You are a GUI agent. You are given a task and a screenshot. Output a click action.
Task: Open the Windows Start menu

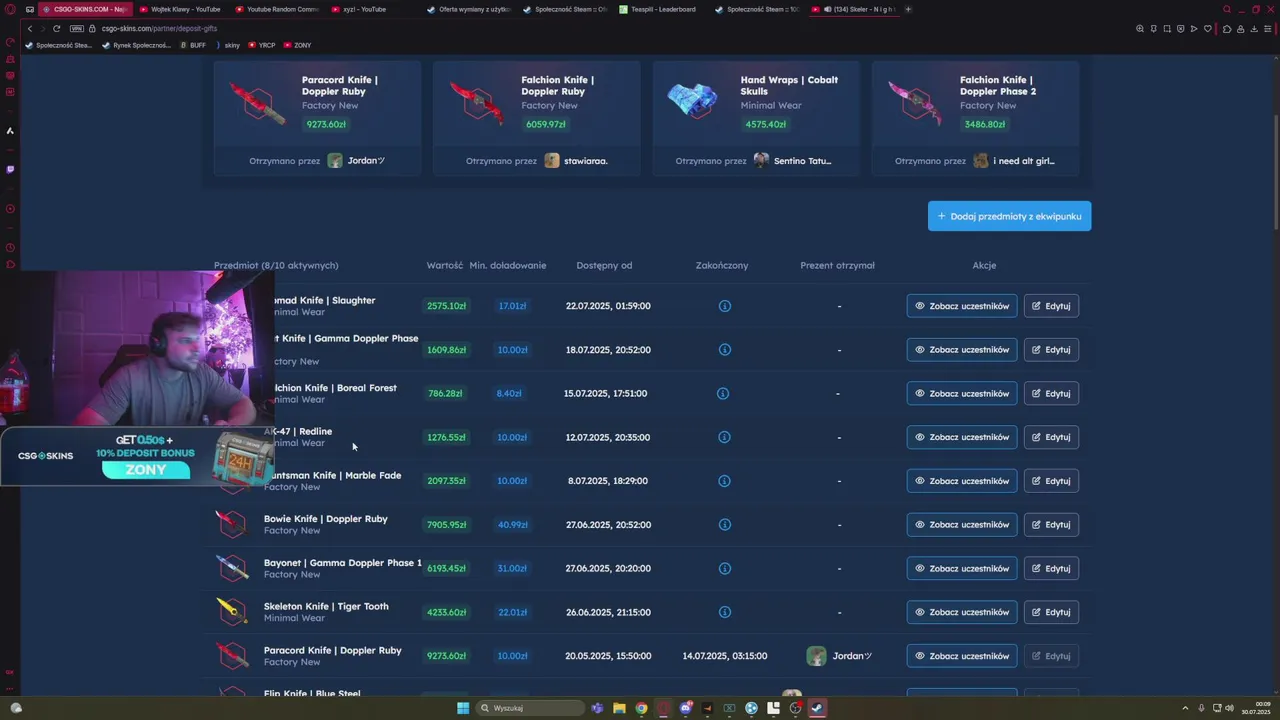point(463,708)
